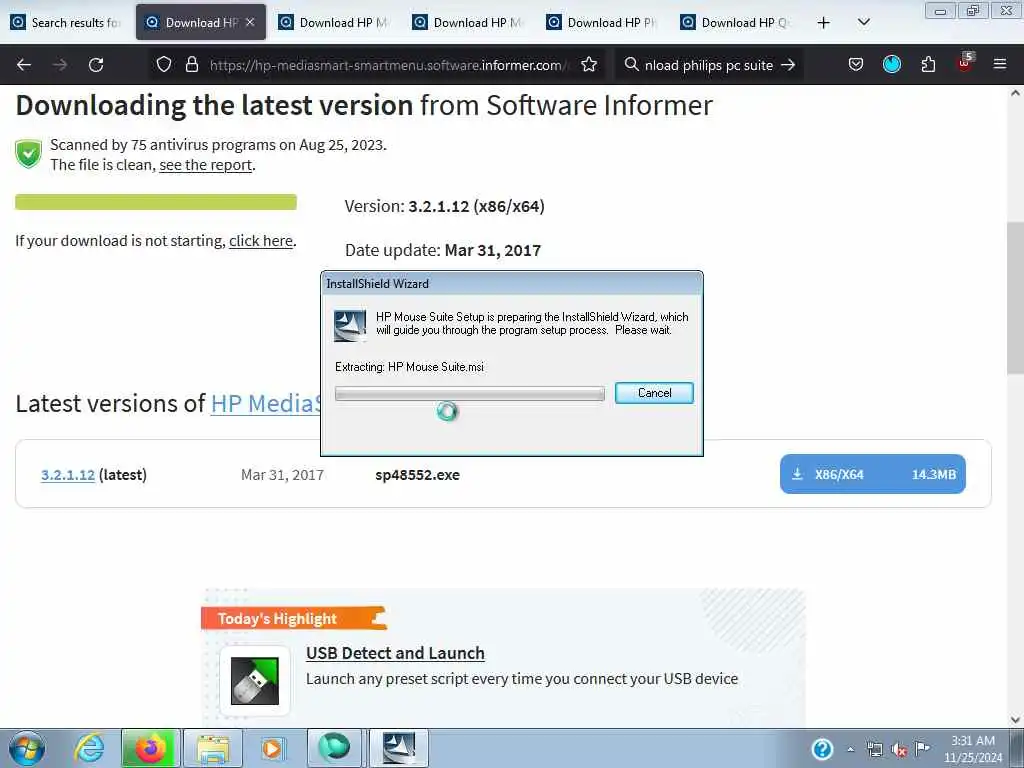Screen dimensions: 1024x768
Task: Open a new browser tab
Action: [824, 23]
